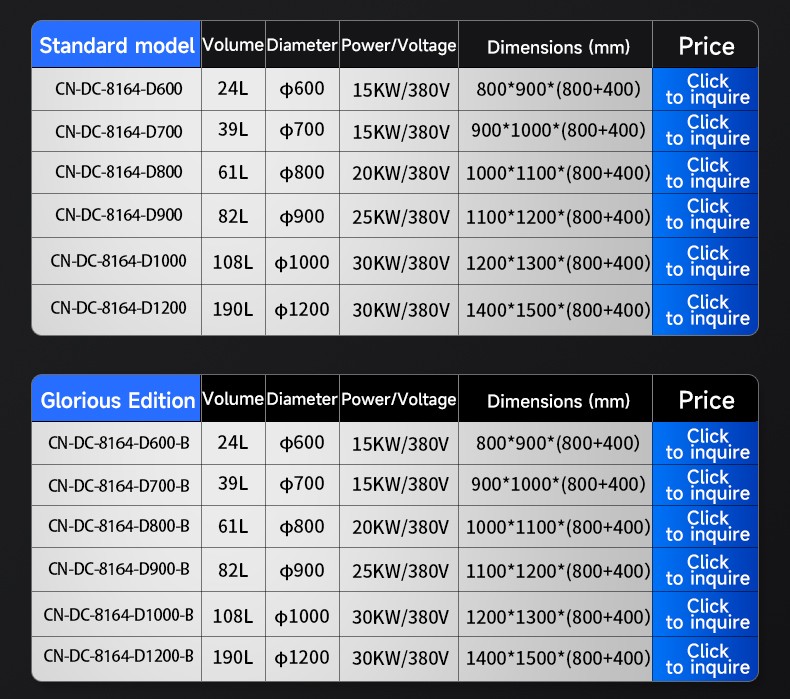Click Power/Voltage header in Glorious Edition table
This screenshot has width=790, height=699.
(x=399, y=400)
